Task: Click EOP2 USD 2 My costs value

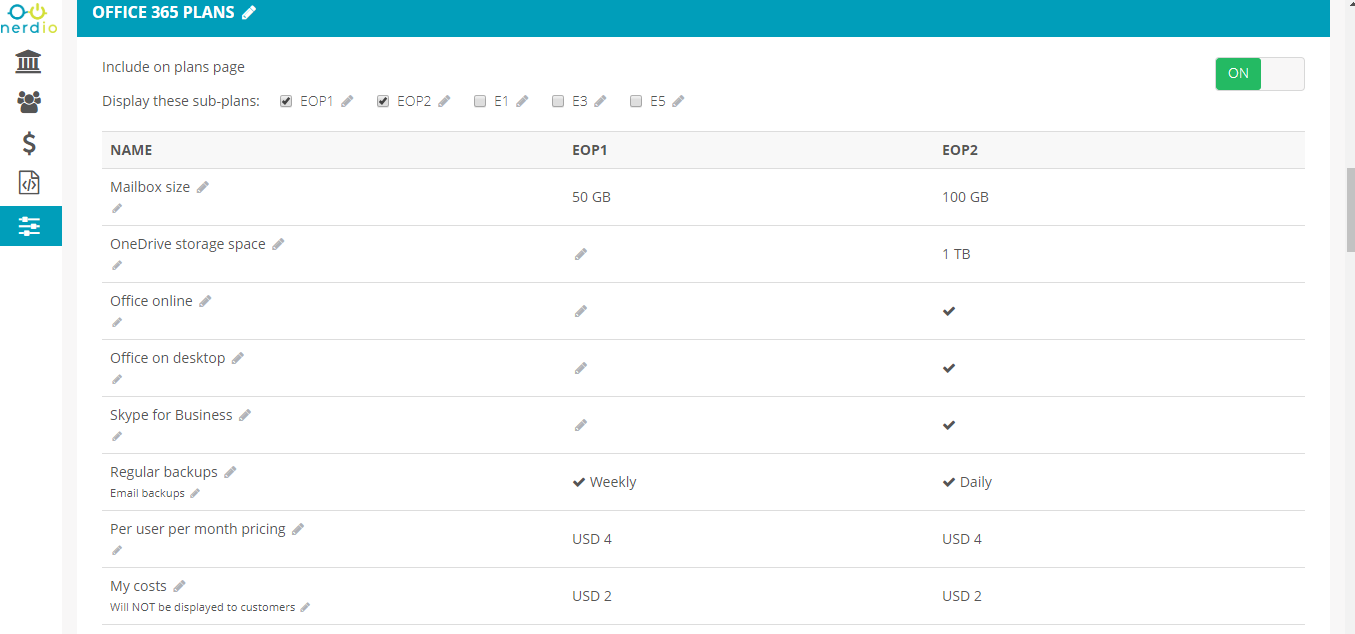Action: (x=962, y=596)
